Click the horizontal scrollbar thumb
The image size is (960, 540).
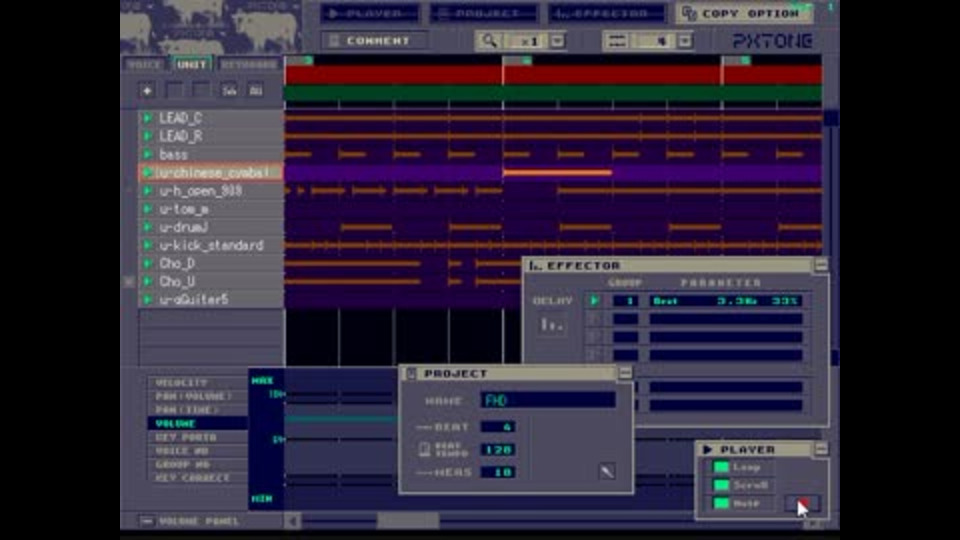(x=408, y=521)
